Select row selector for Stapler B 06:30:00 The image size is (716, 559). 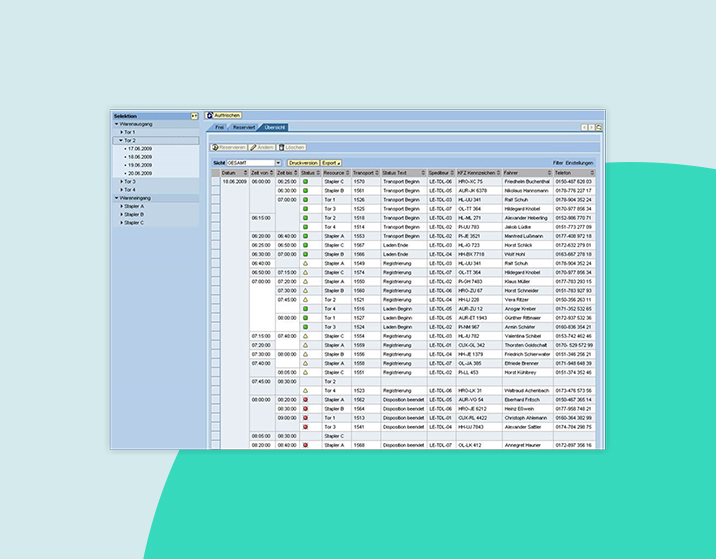(215, 190)
